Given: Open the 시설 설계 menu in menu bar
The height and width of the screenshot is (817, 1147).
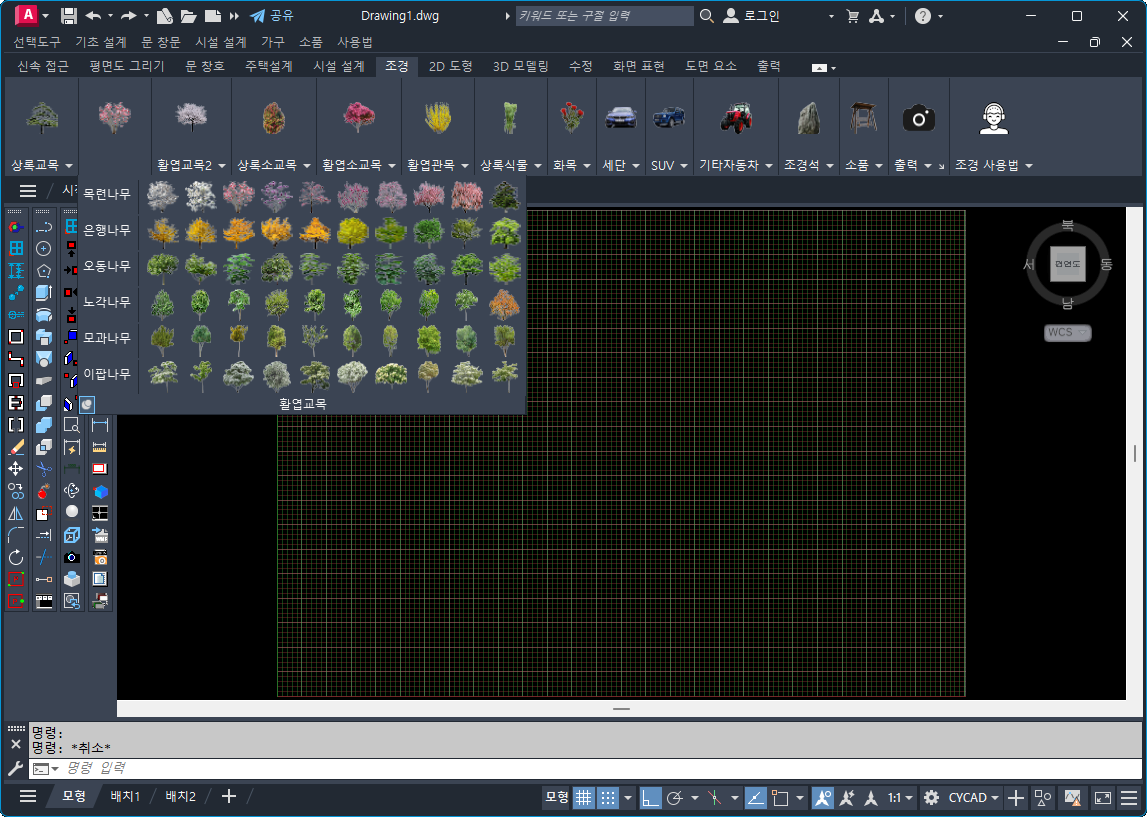Looking at the screenshot, I should pyautogui.click(x=221, y=42).
